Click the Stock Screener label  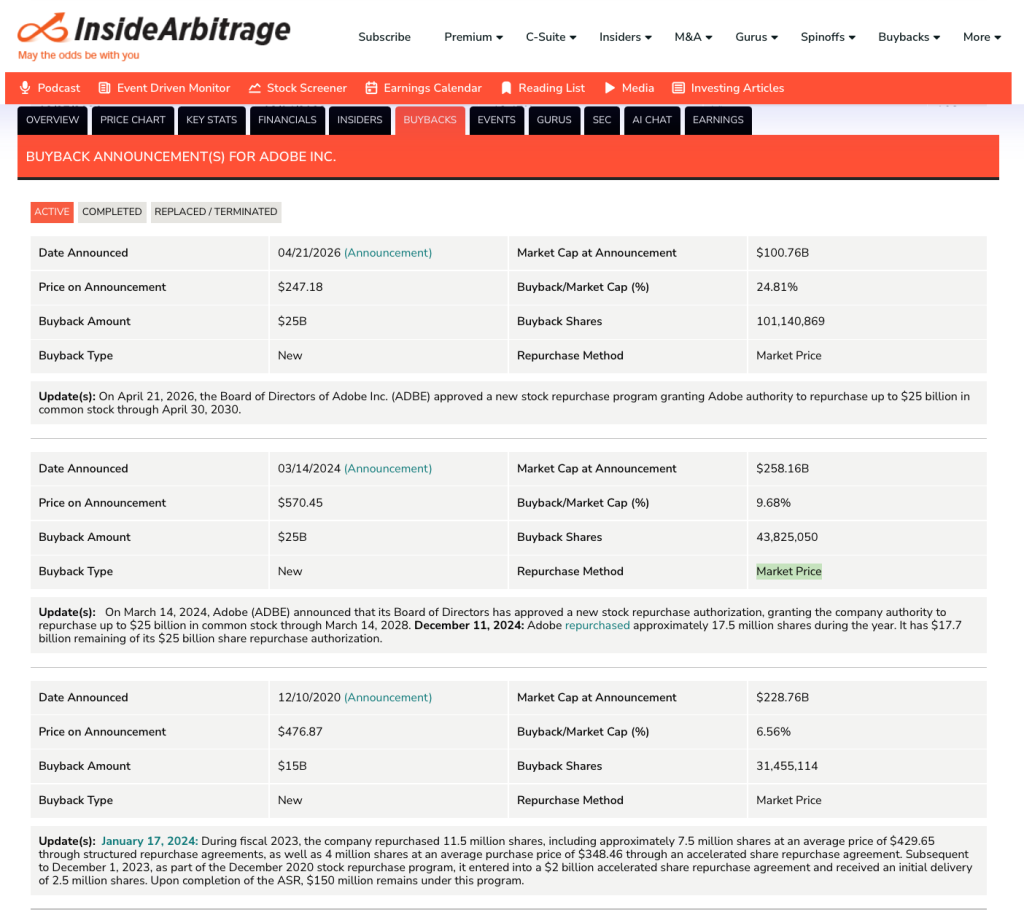306,88
